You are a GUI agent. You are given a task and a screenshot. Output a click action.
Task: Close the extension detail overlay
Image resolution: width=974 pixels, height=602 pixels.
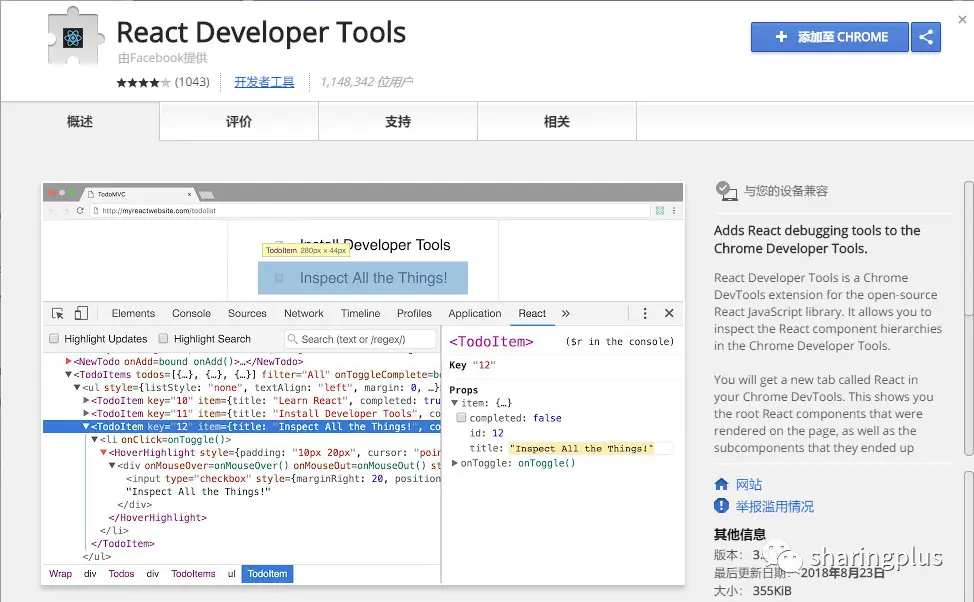tap(962, 19)
